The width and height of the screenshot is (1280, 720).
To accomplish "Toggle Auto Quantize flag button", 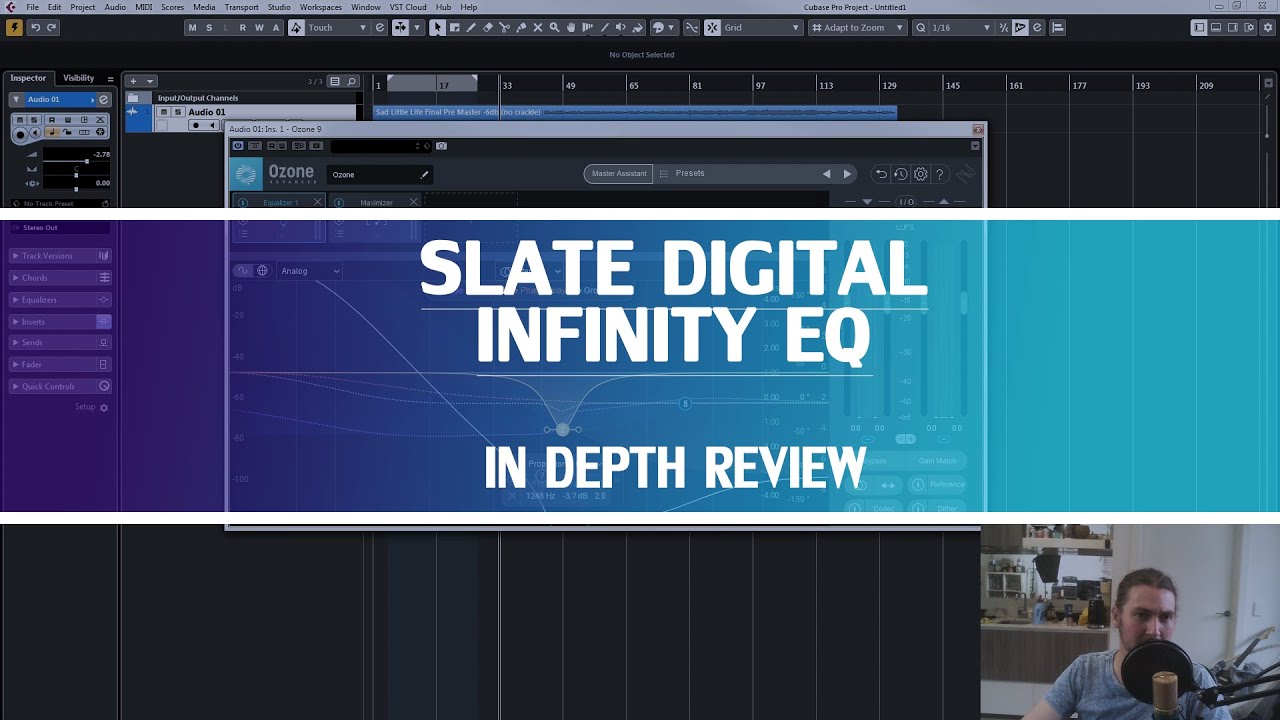I will point(1020,27).
